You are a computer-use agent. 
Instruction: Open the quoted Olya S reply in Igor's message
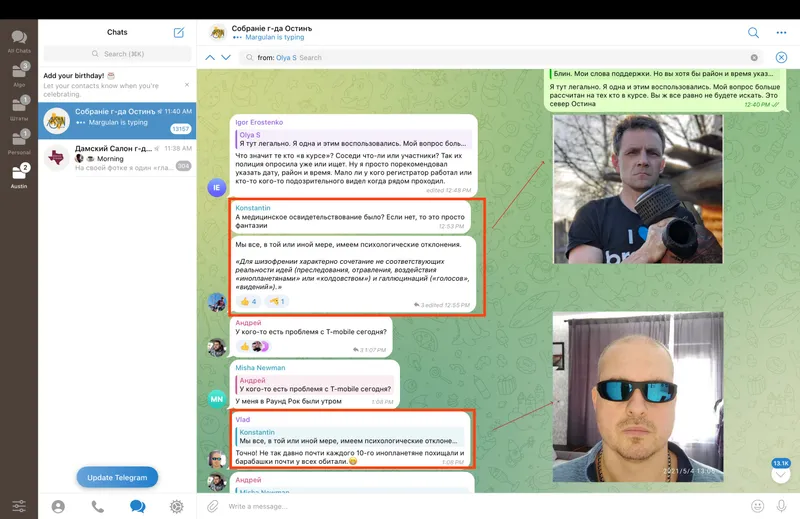coord(354,139)
